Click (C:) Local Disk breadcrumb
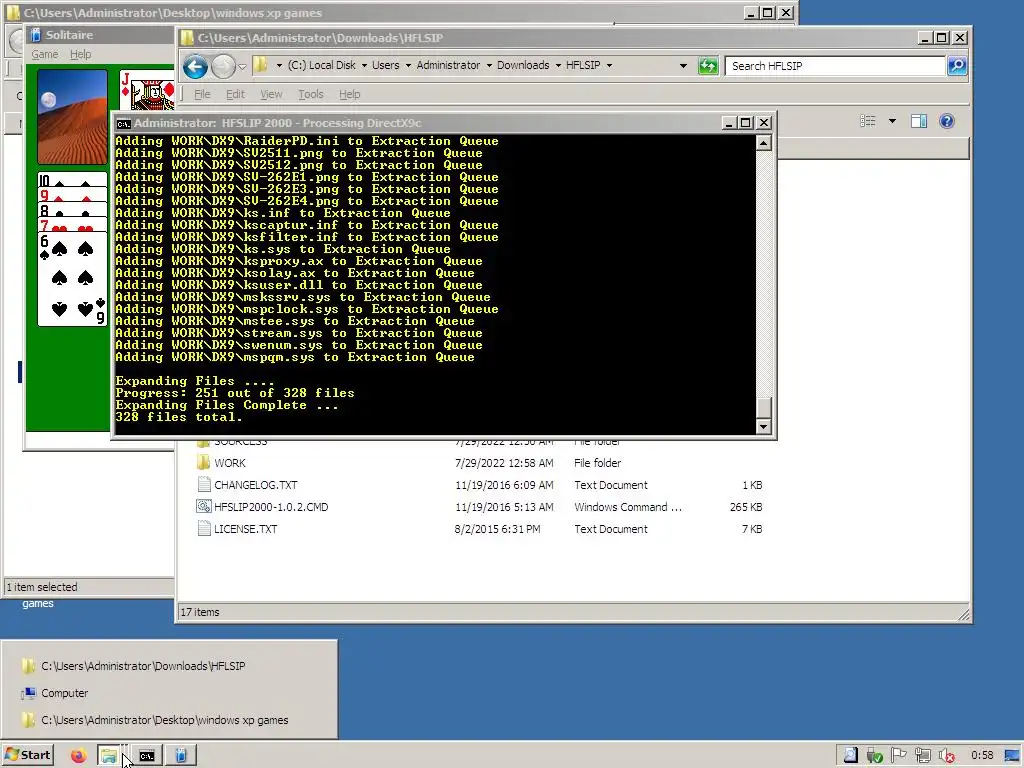Viewport: 1024px width, 768px height. 322,65
